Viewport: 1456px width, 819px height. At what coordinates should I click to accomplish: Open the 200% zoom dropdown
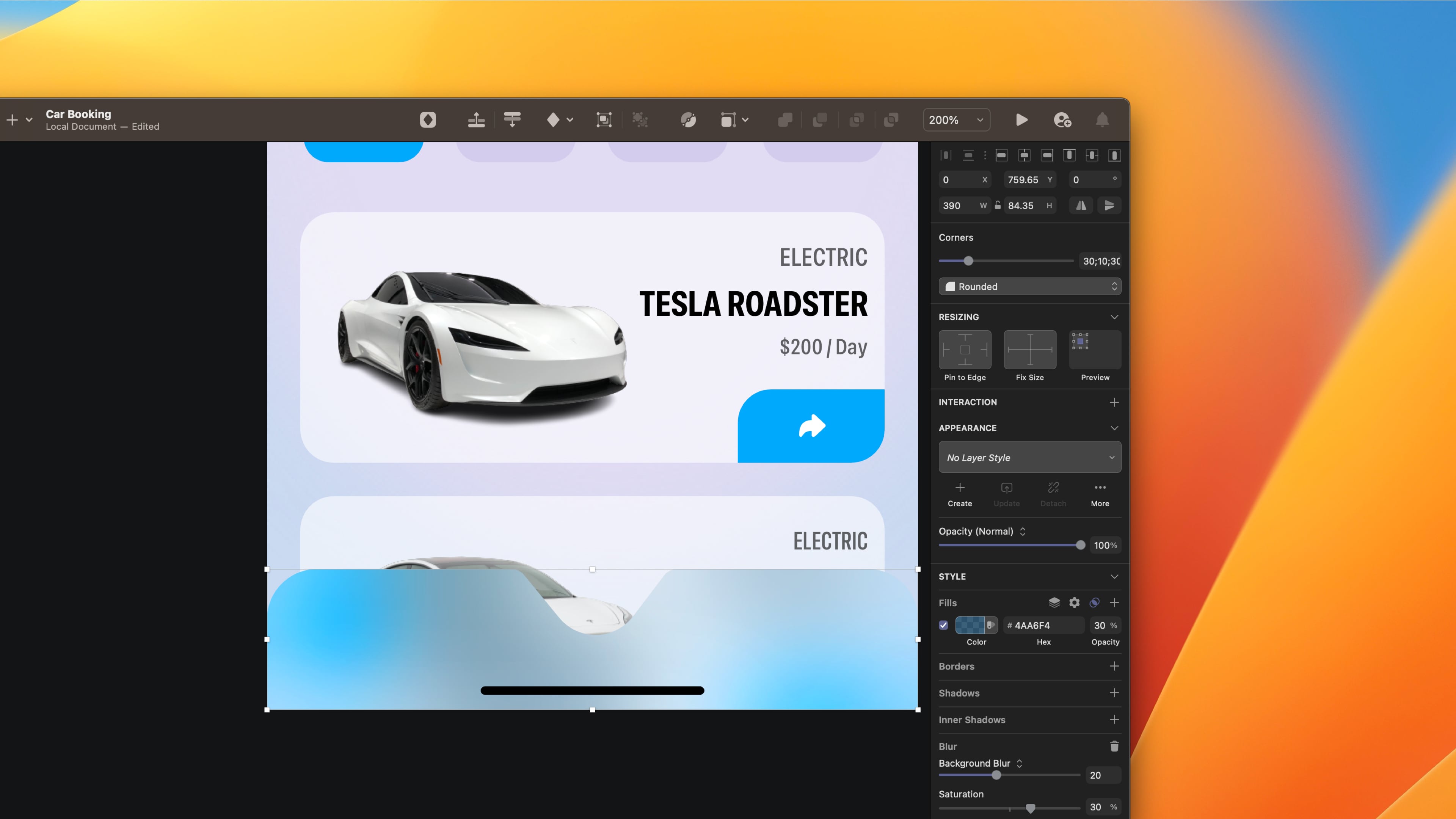click(x=956, y=120)
